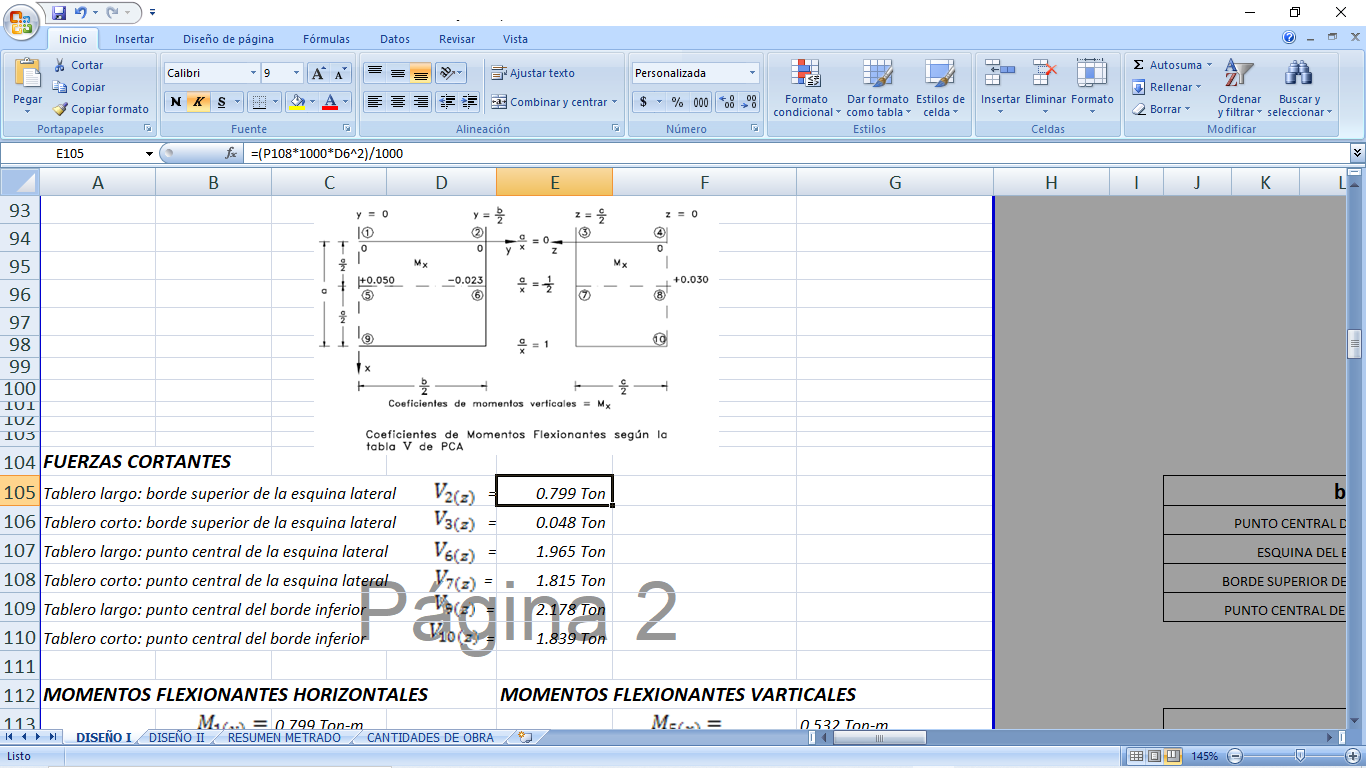Increase font size with the large A
Viewport: 1366px width, 768px height.
coord(318,73)
